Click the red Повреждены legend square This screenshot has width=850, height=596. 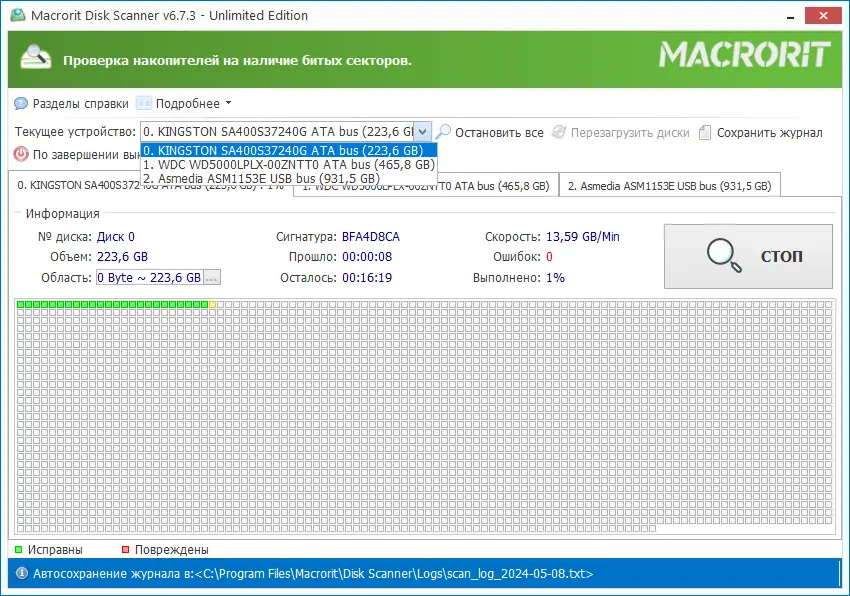(x=125, y=550)
